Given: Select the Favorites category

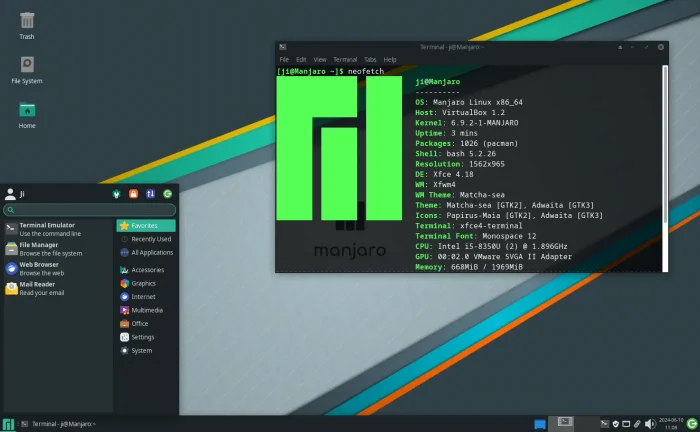Looking at the screenshot, I should click(x=145, y=226).
